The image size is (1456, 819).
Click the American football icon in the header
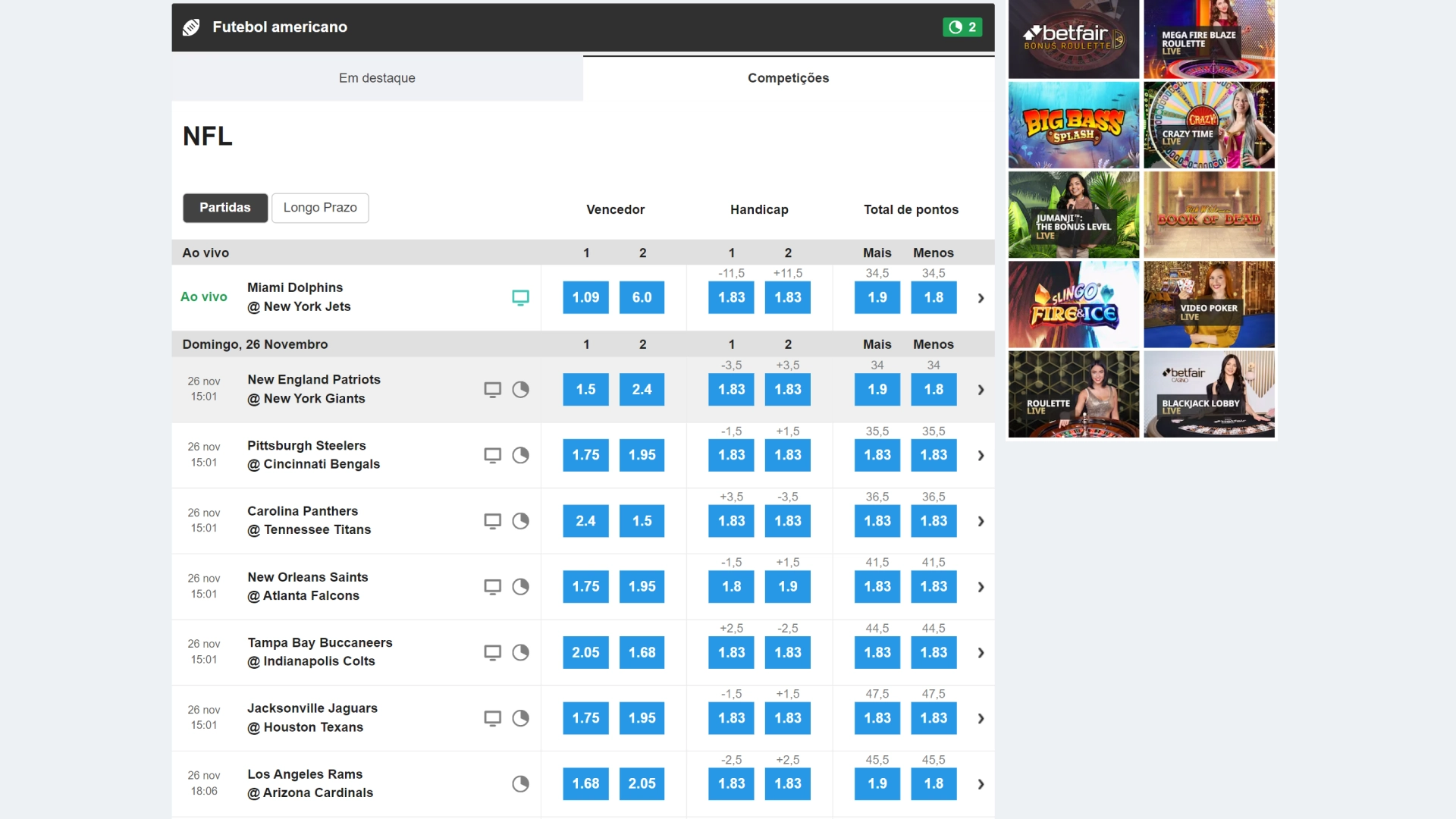coord(191,27)
